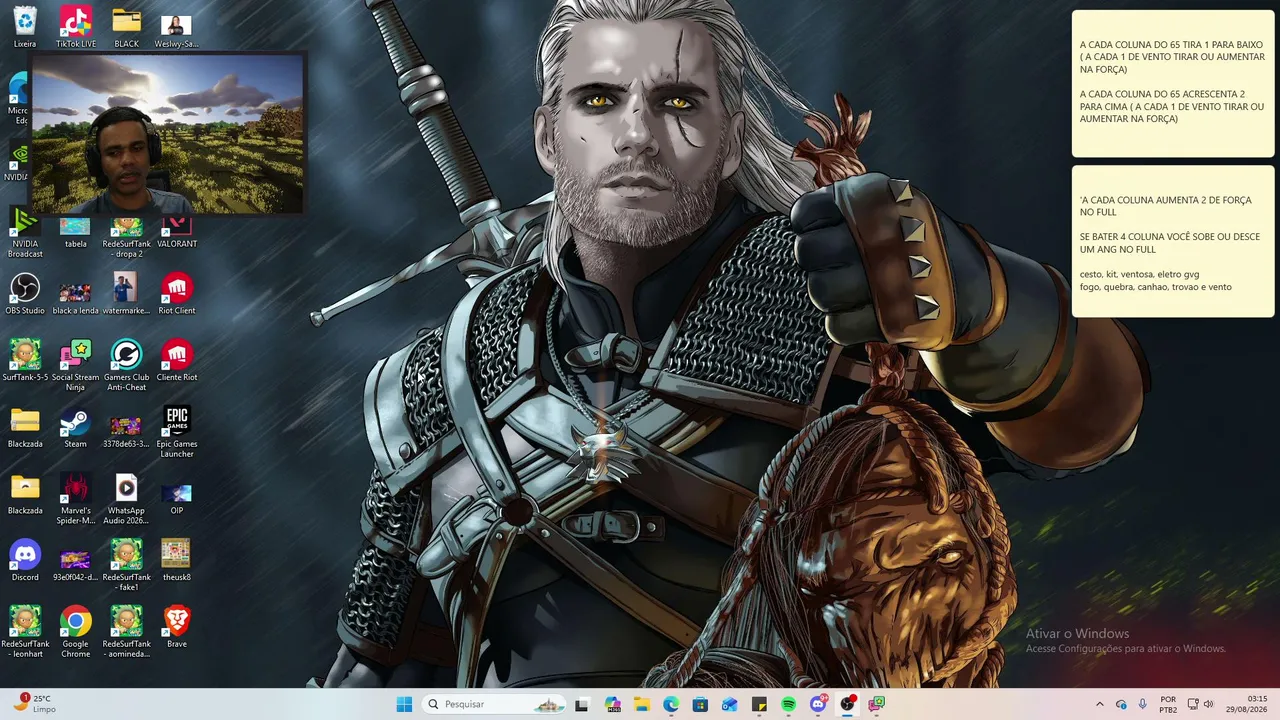The image size is (1280, 720).
Task: Open Microsoft Edge from the taskbar
Action: (671, 704)
